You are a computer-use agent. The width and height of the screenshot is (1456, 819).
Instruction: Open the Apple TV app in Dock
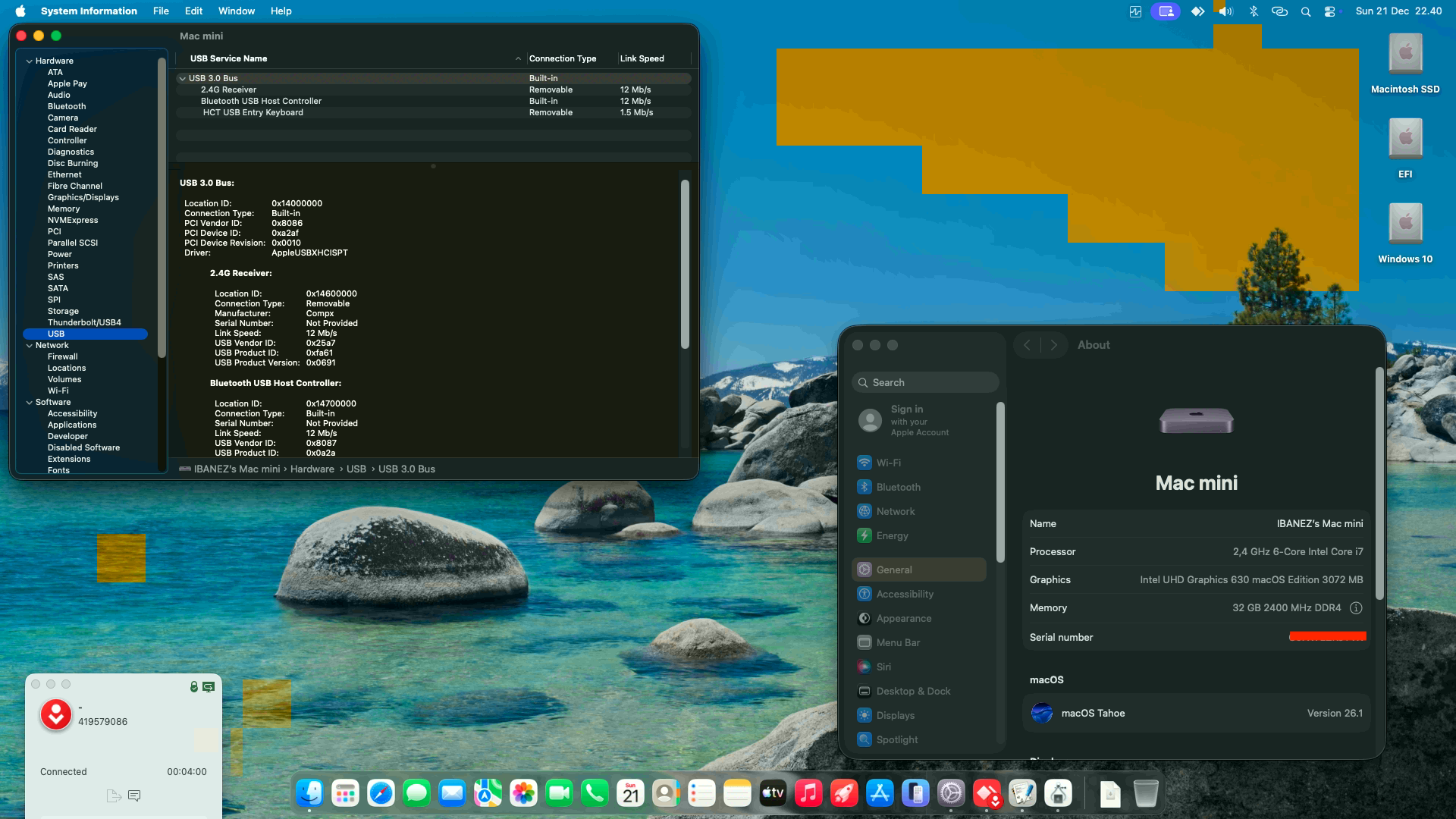[x=773, y=794]
